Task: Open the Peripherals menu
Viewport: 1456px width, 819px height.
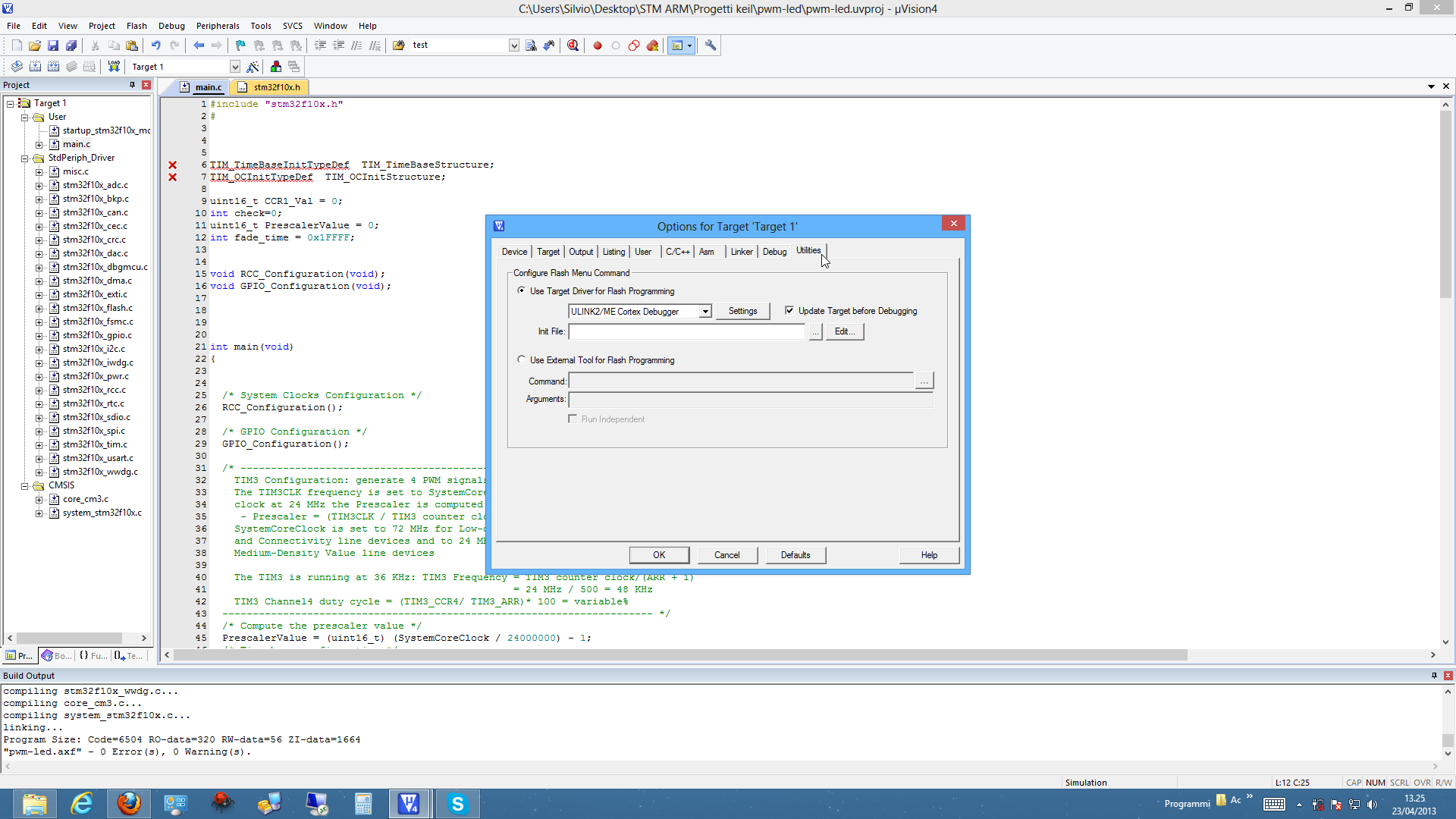Action: tap(218, 26)
